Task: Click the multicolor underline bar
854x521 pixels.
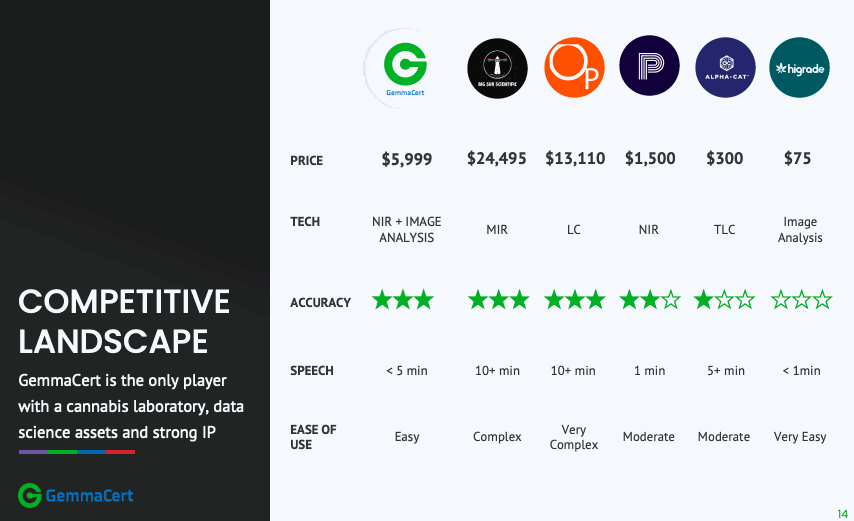Action: pos(77,452)
